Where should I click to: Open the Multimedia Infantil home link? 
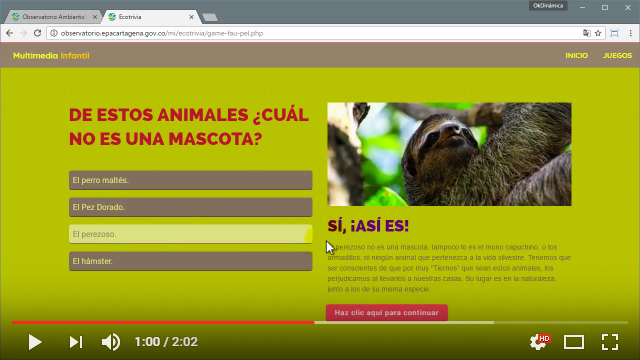pyautogui.click(x=51, y=56)
